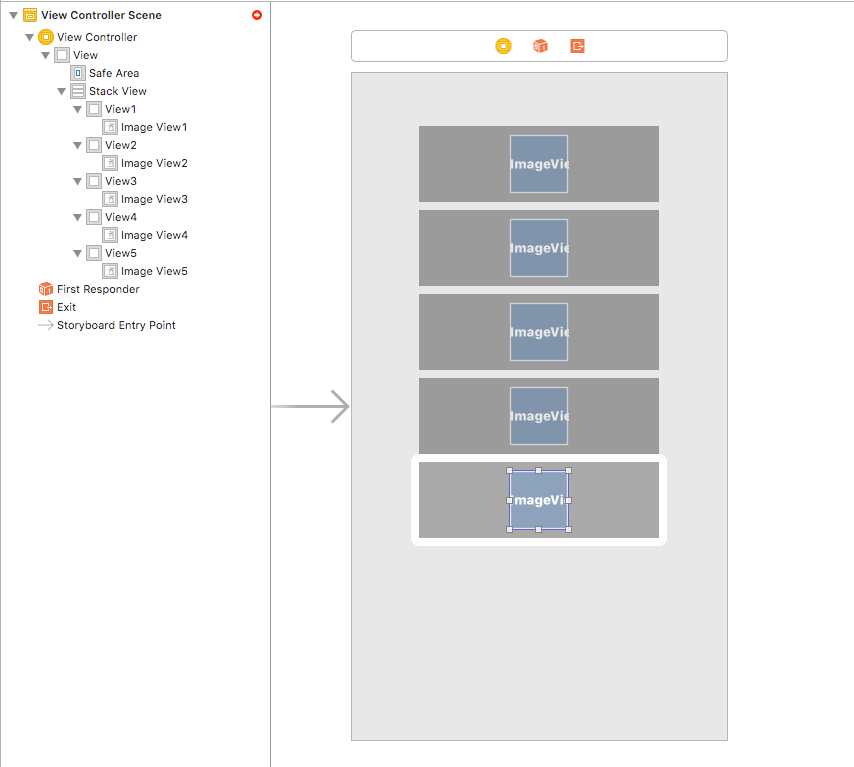
Task: Click the red issue badge on View Controller Scene
Action: [256, 14]
